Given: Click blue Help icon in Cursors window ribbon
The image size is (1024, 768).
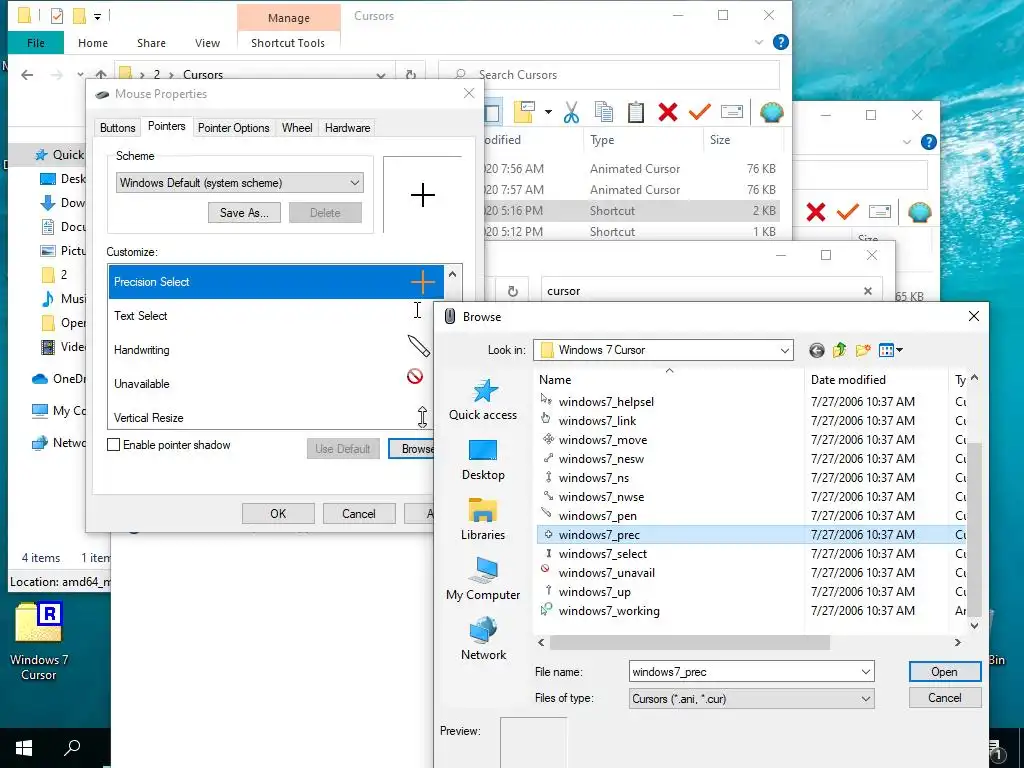Looking at the screenshot, I should (x=780, y=42).
